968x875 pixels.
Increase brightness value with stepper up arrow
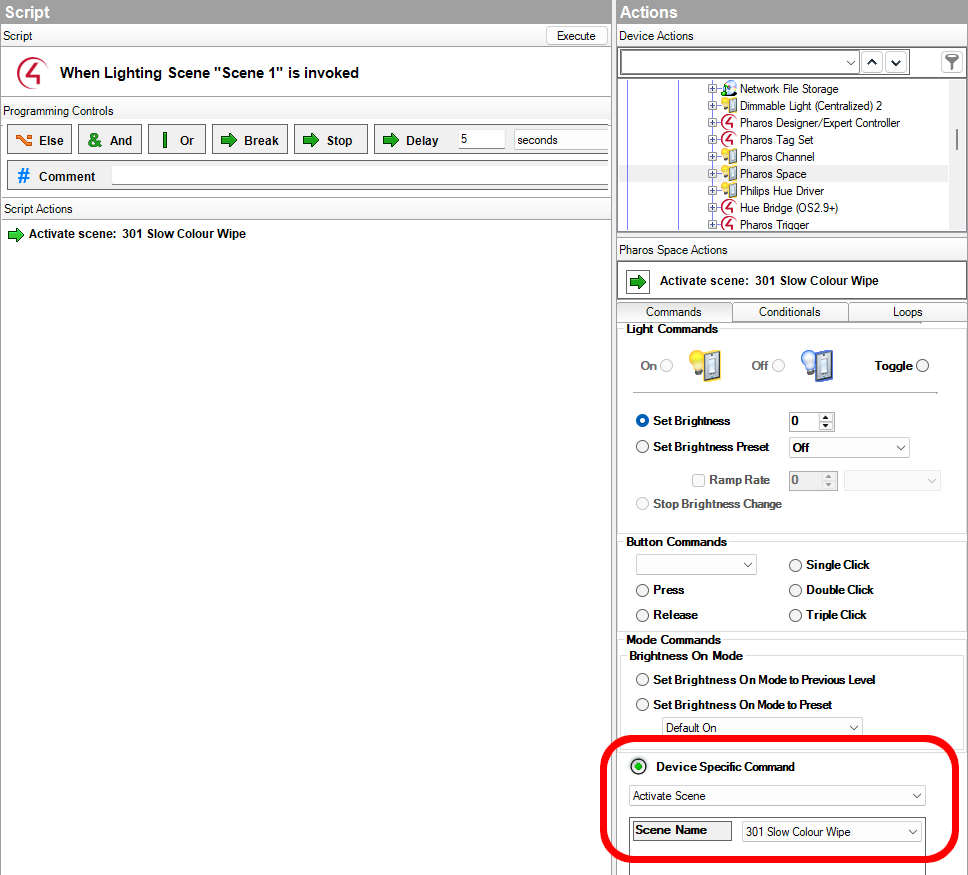point(826,417)
